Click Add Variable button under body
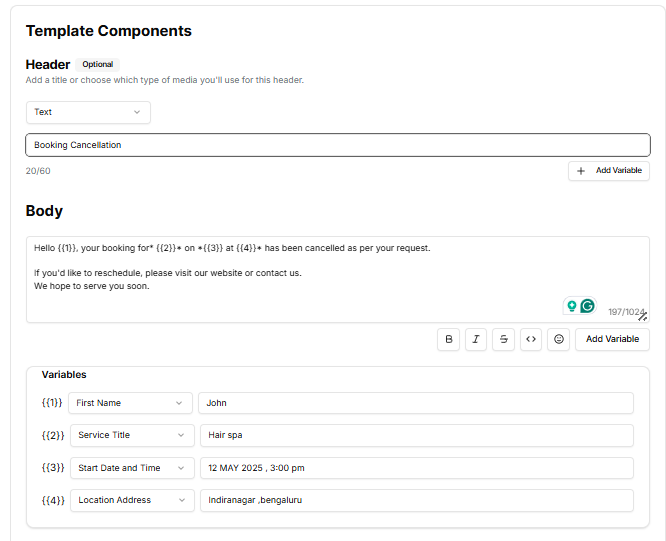Viewport: 666px width, 541px height. coord(612,339)
